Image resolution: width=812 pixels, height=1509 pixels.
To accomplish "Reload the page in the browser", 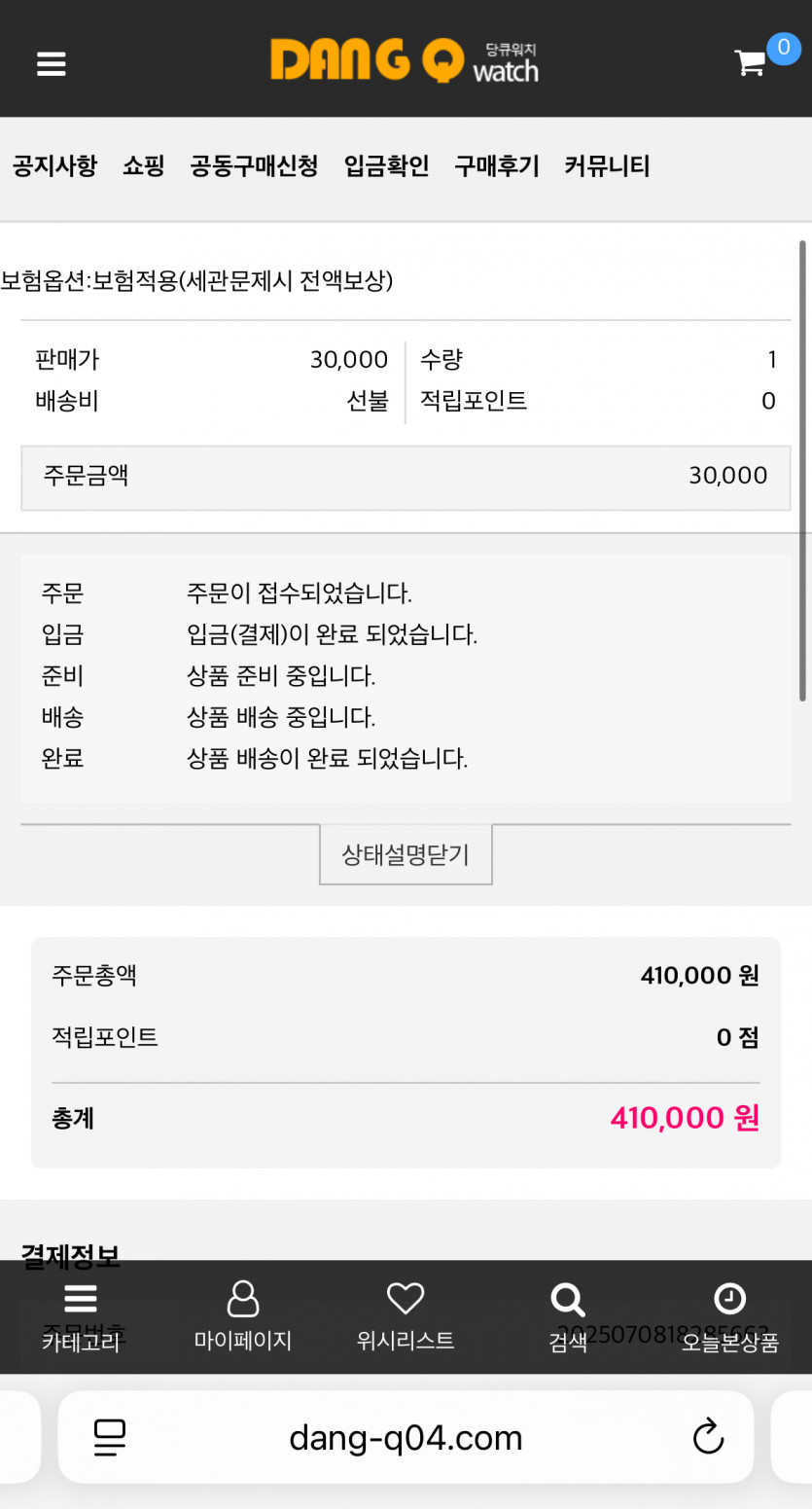I will click(708, 1437).
